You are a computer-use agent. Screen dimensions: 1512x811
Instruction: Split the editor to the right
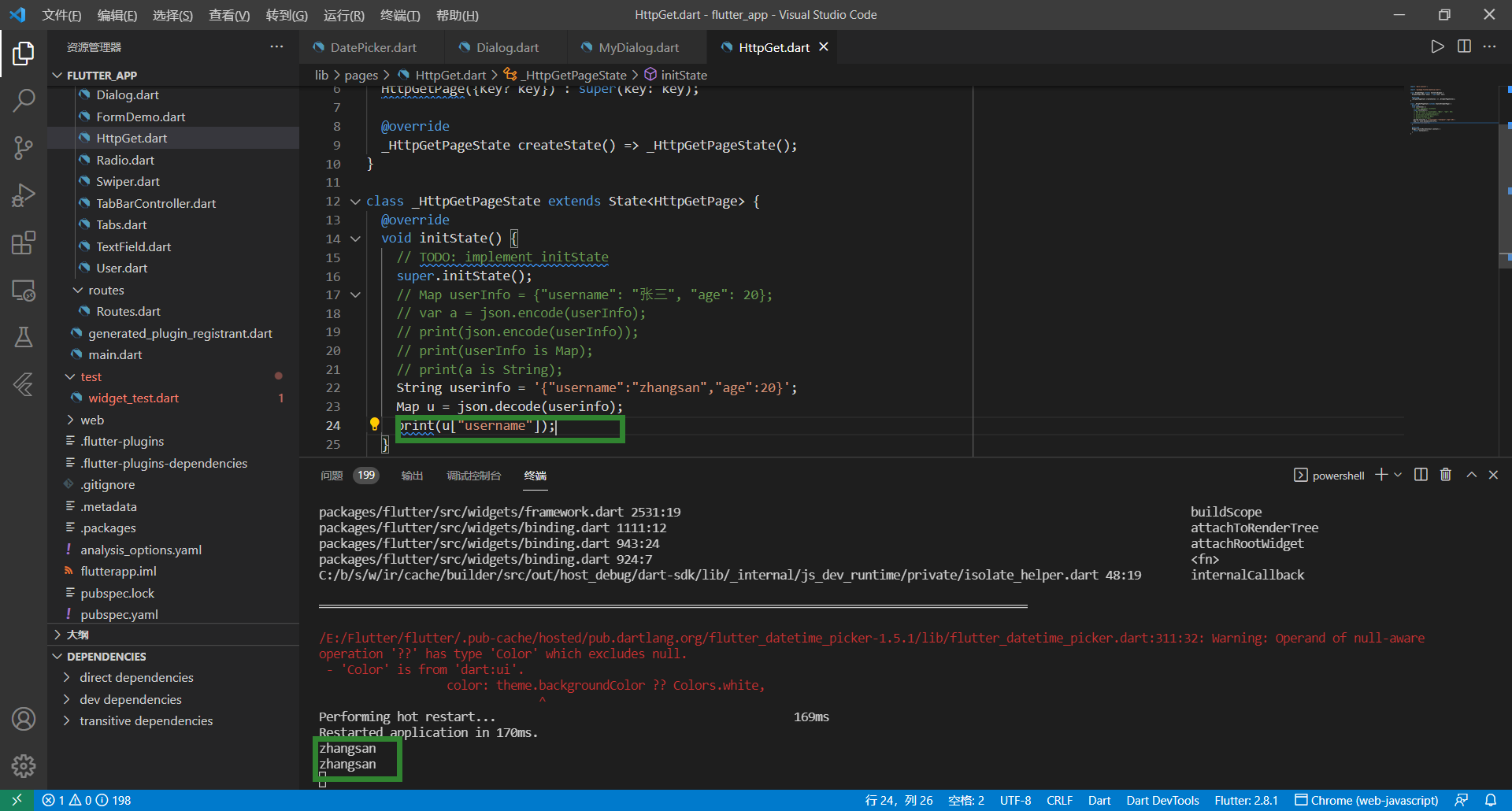[x=1464, y=46]
